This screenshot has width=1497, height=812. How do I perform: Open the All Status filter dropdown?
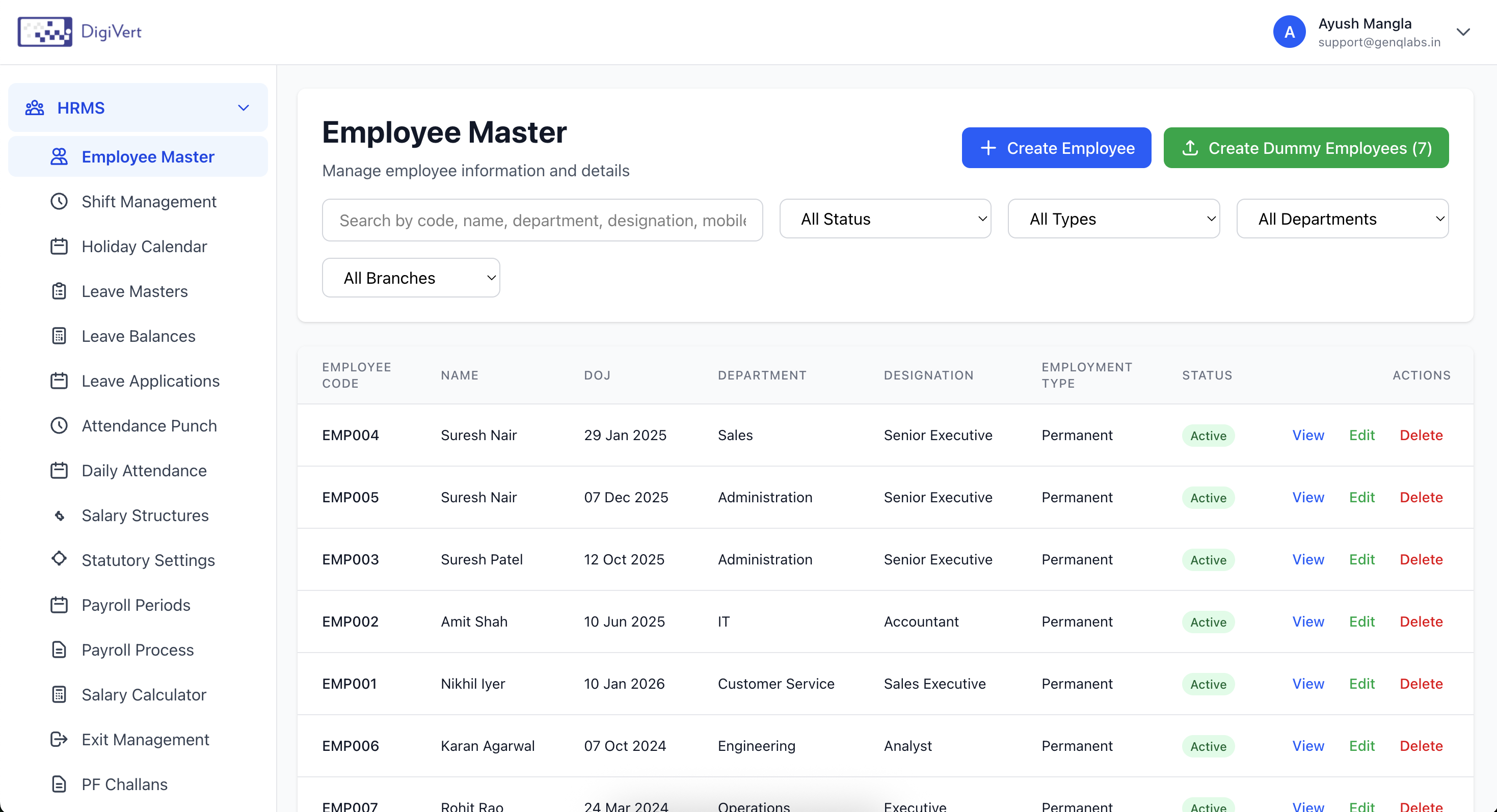click(x=885, y=219)
